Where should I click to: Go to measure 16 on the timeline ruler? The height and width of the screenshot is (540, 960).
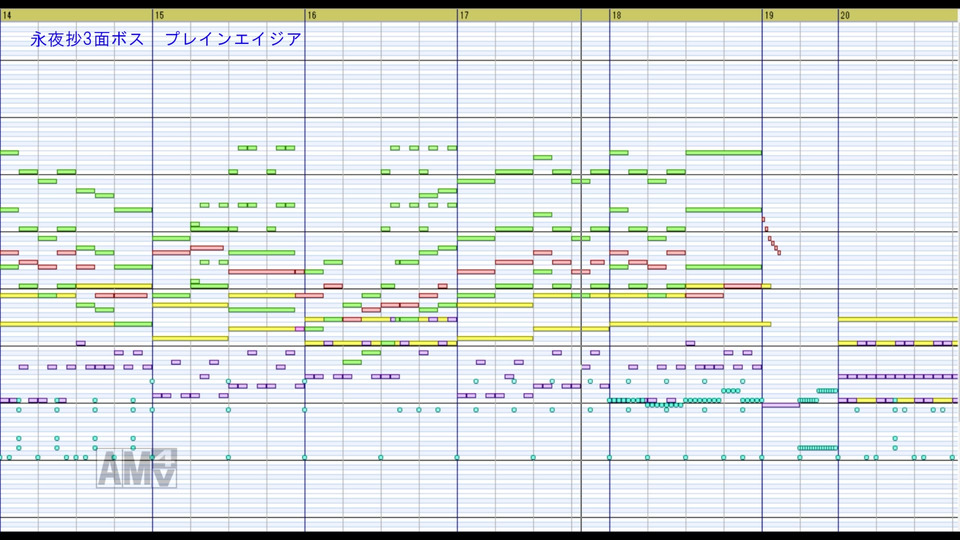[x=312, y=15]
